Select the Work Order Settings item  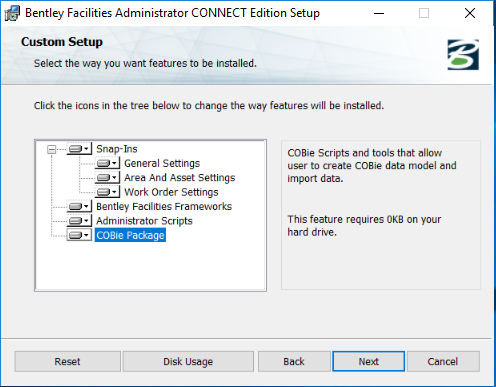pyautogui.click(x=171, y=192)
